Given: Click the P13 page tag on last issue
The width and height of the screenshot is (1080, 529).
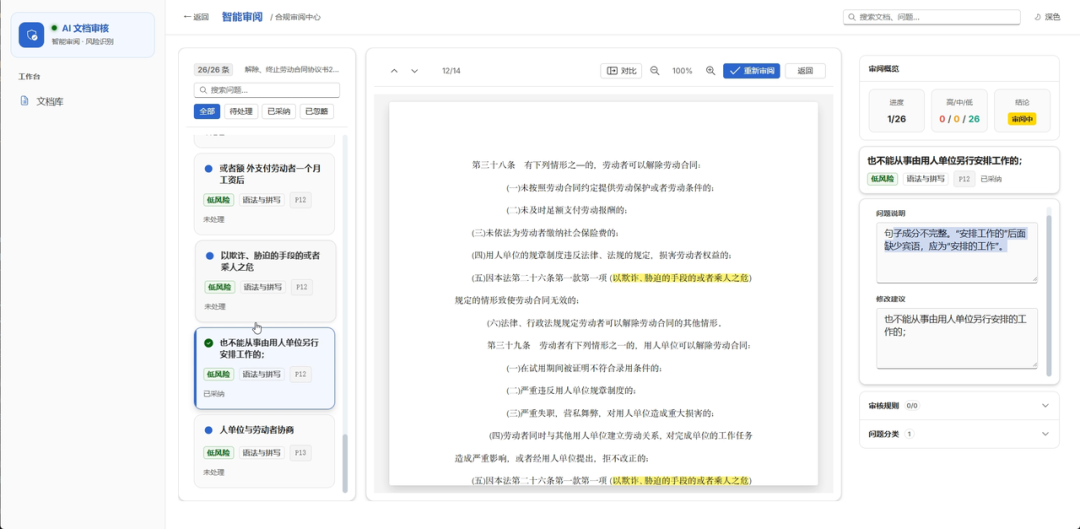Looking at the screenshot, I should 300,453.
